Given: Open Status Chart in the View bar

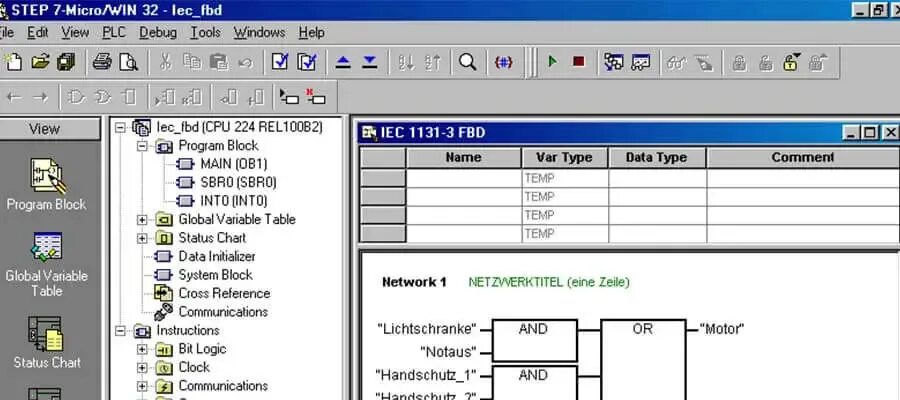Looking at the screenshot, I should (46, 342).
